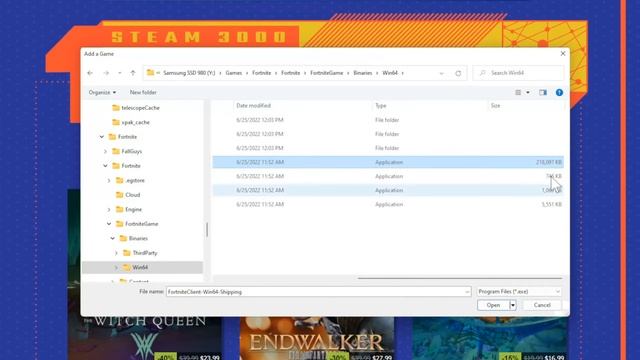This screenshot has width=640, height=360.
Task: Refresh the Win64 folder view
Action: [x=458, y=73]
